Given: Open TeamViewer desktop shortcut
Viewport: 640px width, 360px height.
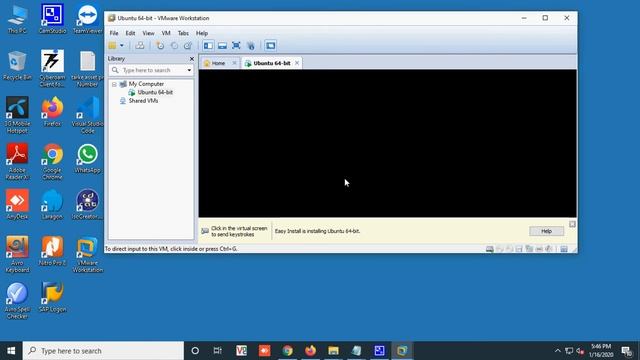Looking at the screenshot, I should pyautogui.click(x=87, y=19).
